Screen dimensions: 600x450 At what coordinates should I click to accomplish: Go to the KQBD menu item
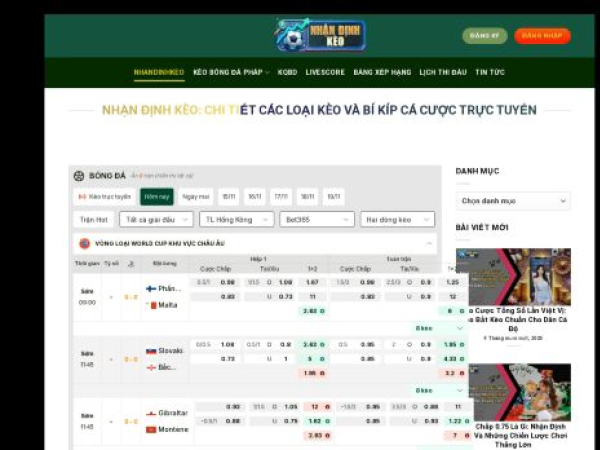pos(287,72)
